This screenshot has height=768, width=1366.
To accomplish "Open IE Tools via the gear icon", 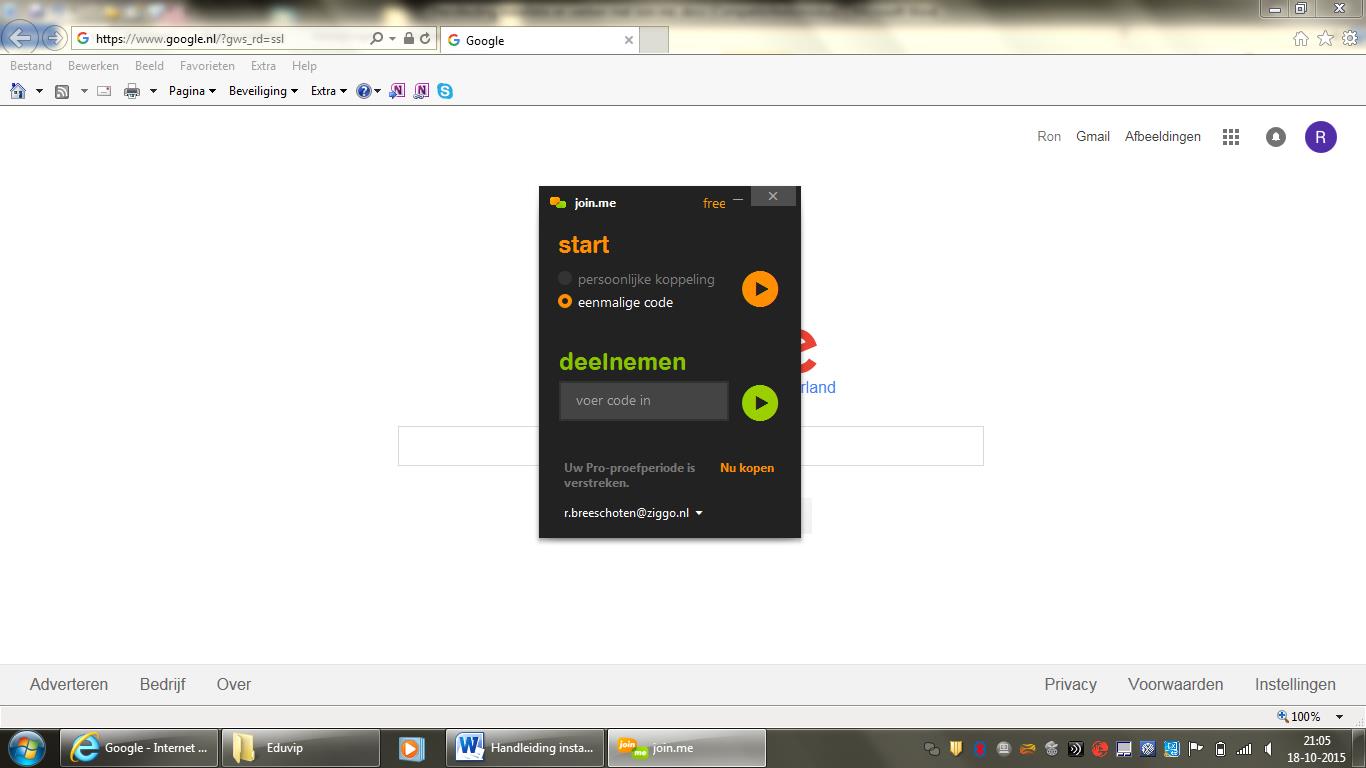I will 1350,39.
